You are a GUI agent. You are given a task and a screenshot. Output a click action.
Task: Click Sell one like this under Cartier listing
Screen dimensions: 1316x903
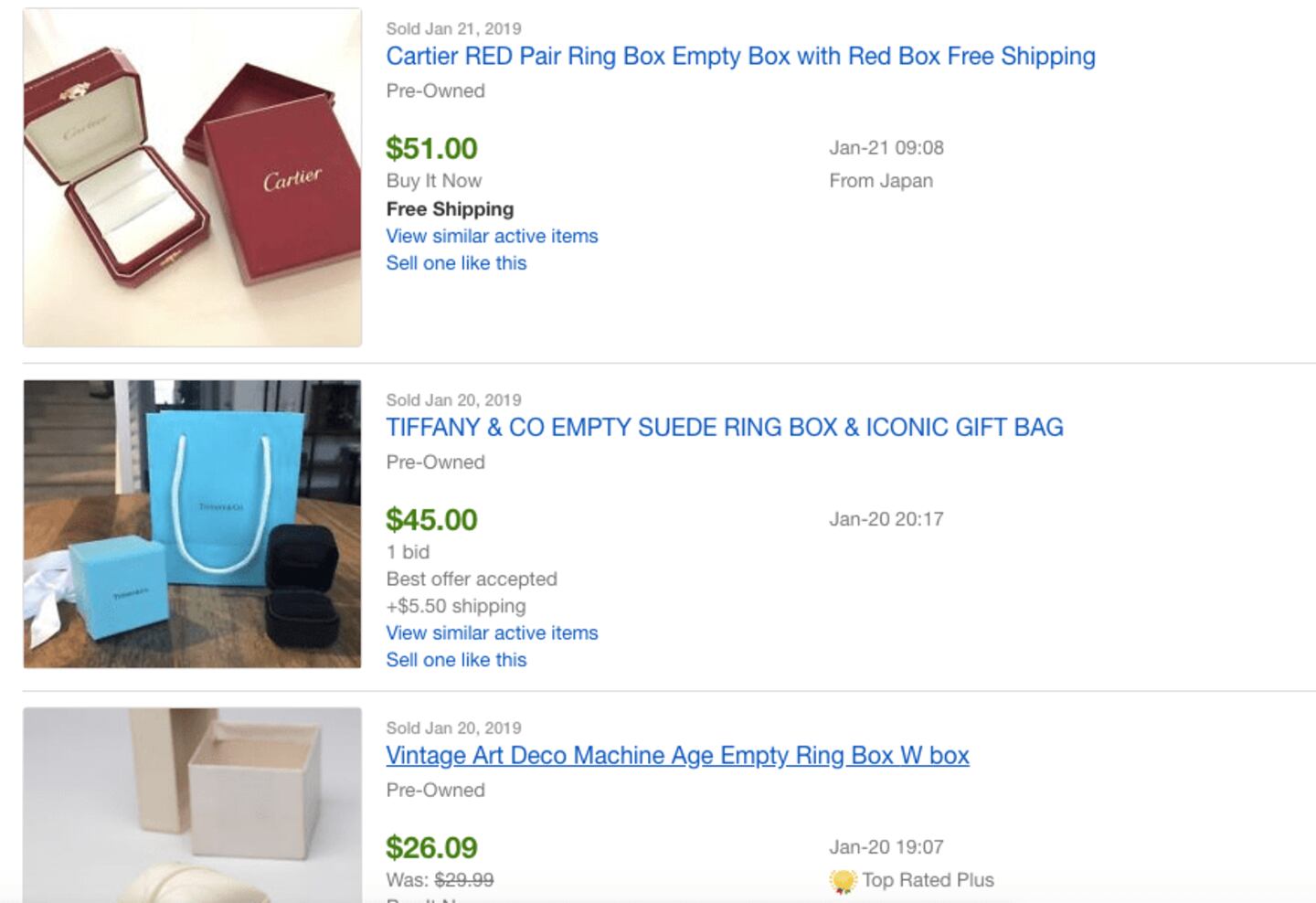pyautogui.click(x=456, y=263)
